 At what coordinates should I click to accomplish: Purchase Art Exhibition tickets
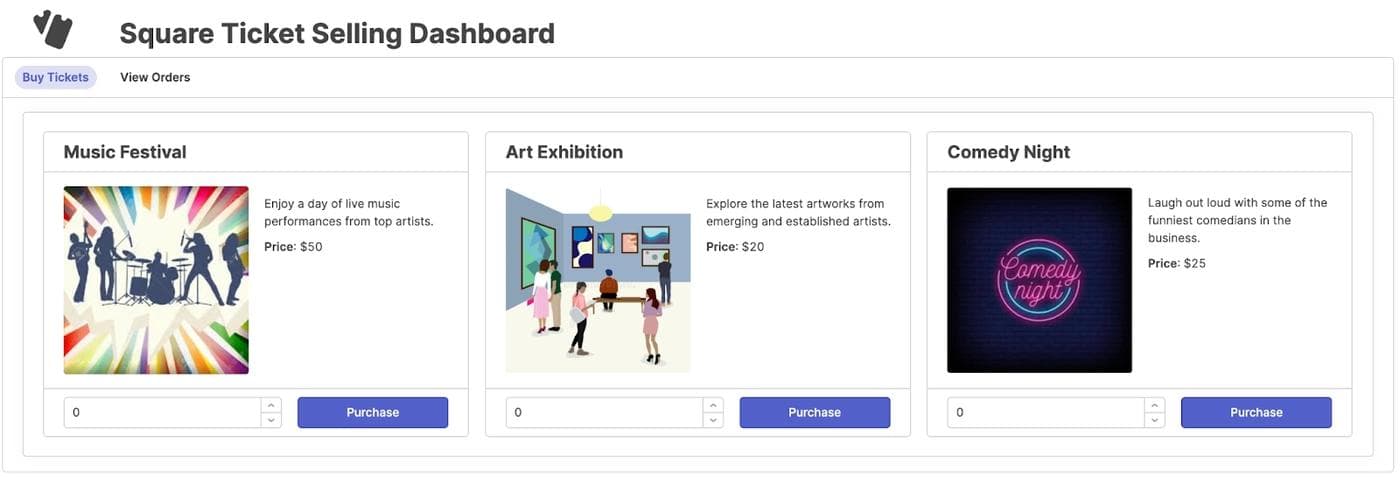tap(814, 412)
